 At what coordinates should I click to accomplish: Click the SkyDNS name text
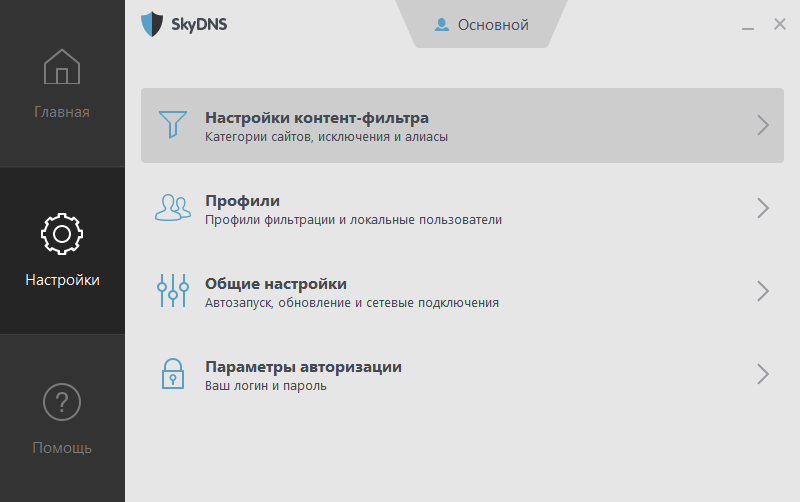point(199,24)
